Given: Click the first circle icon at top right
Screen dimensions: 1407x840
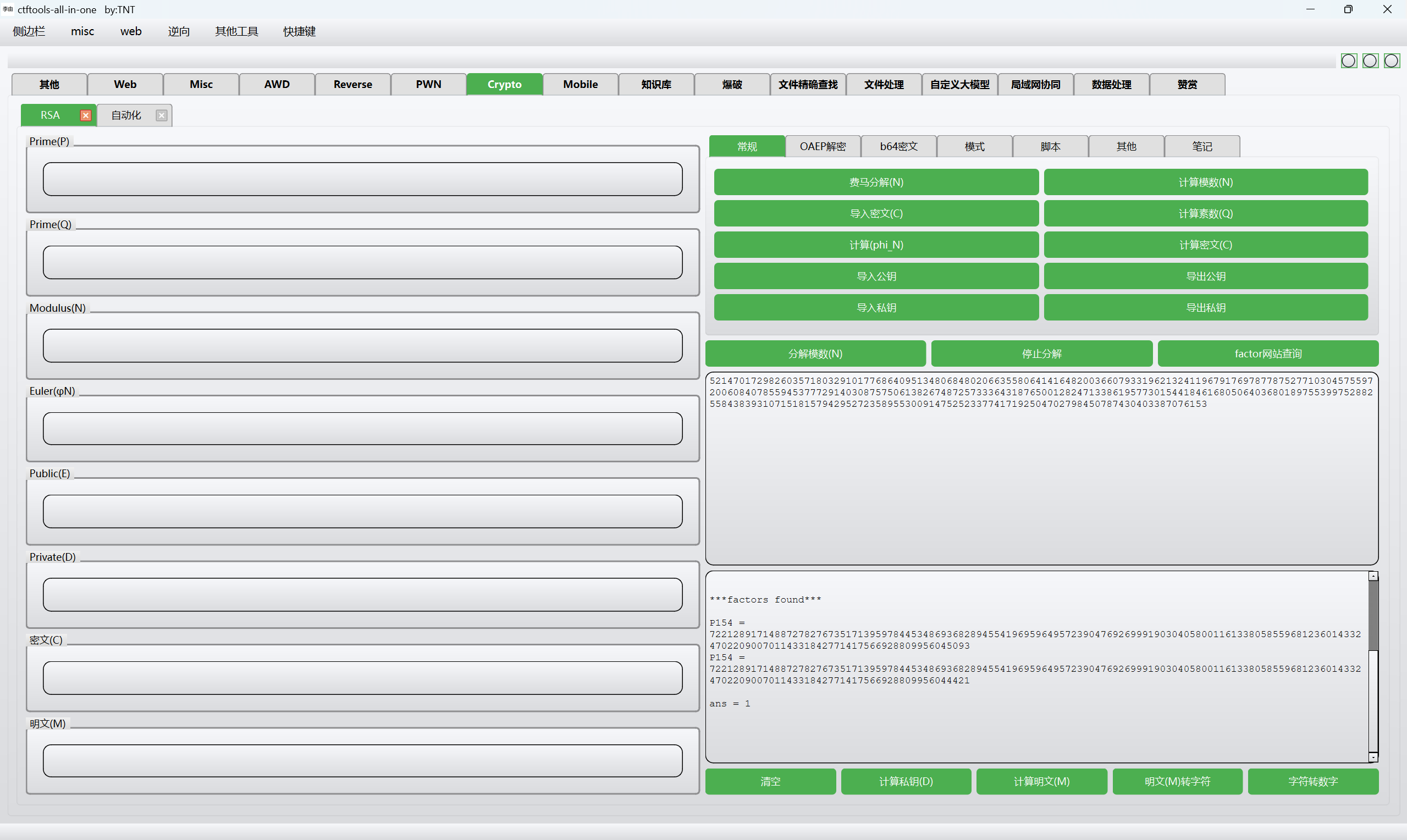Looking at the screenshot, I should coord(1349,60).
